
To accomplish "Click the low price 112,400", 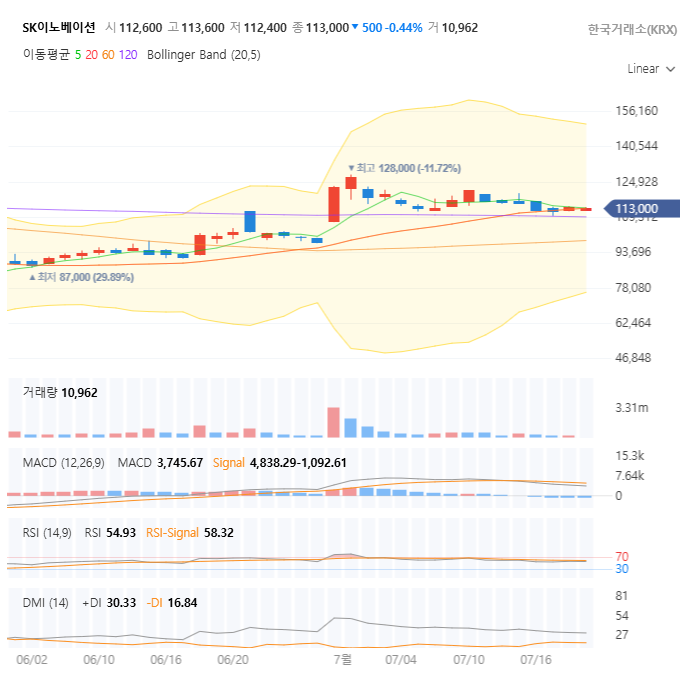I will (265, 28).
